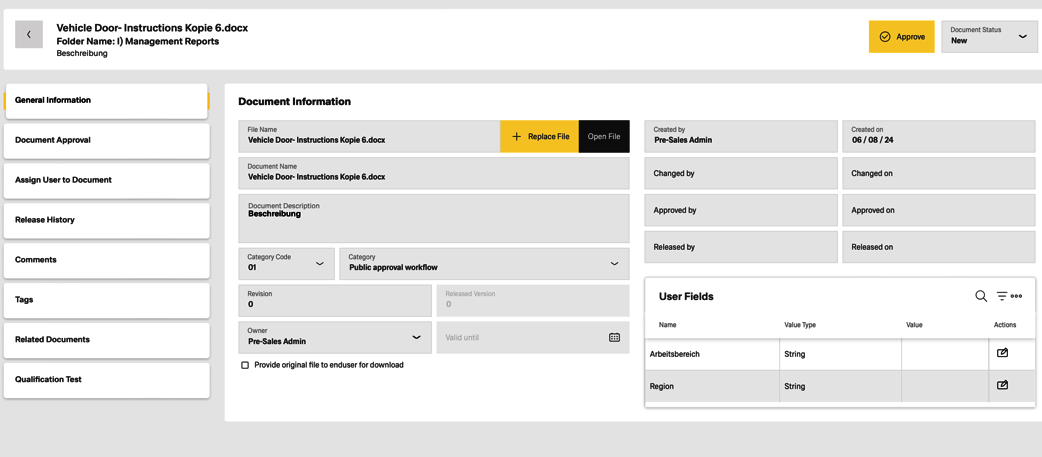Switch to the Document Approval tab

coord(107,141)
